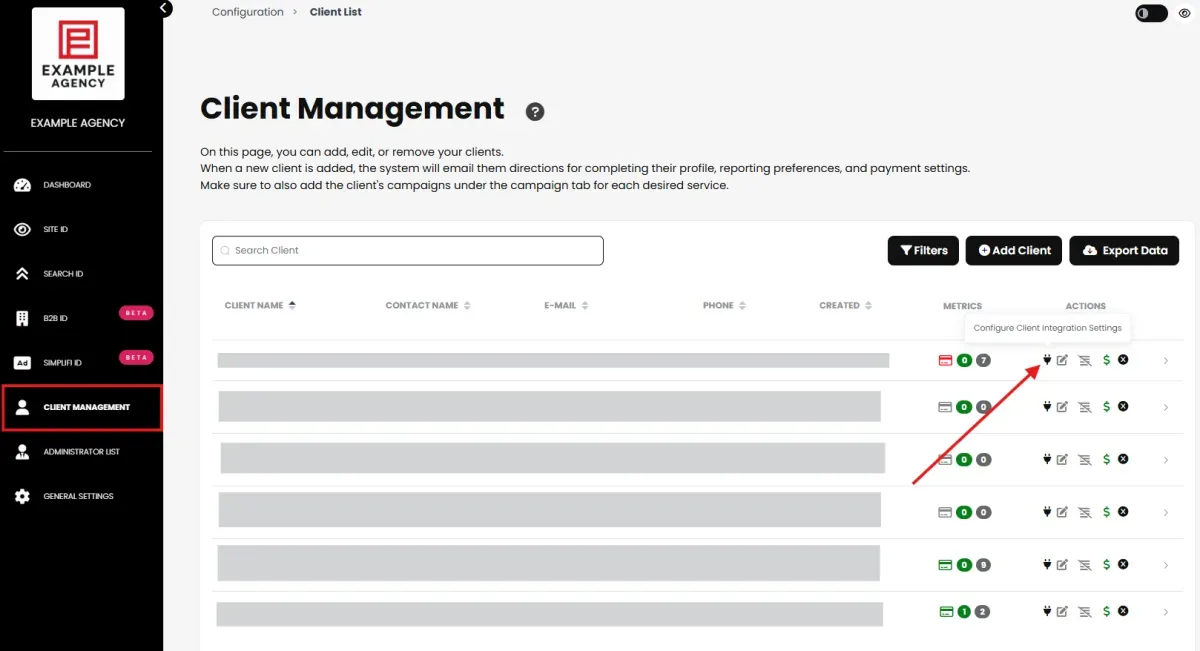Select Administrator List in the sidebar menu
This screenshot has width=1200, height=651.
[80, 452]
